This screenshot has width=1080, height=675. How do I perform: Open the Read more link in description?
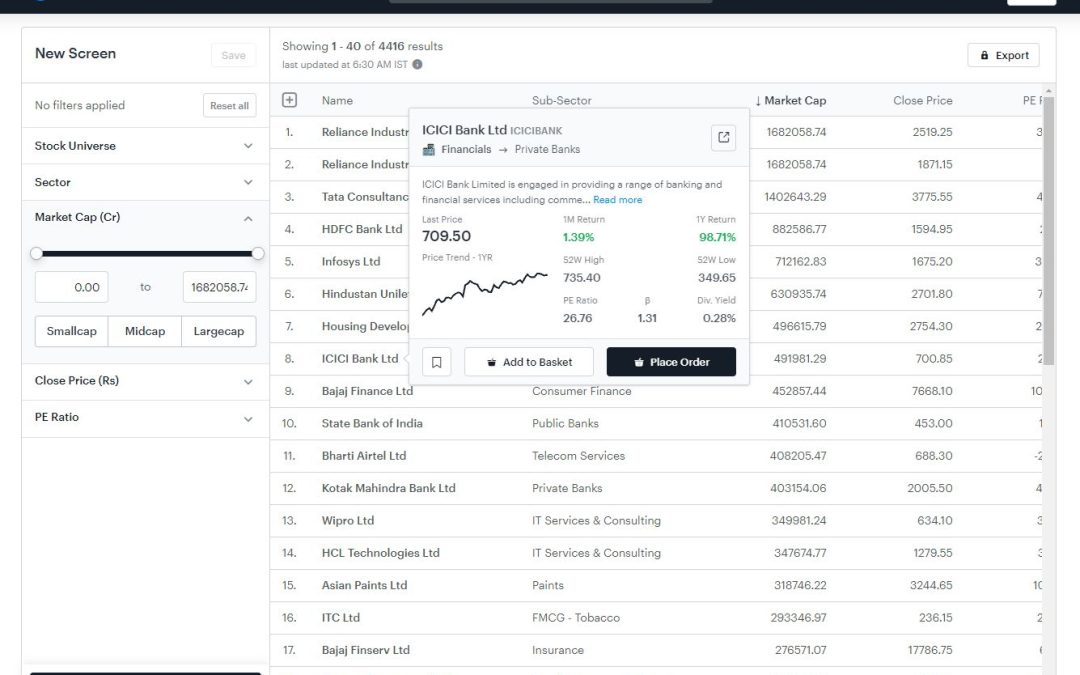coord(618,200)
